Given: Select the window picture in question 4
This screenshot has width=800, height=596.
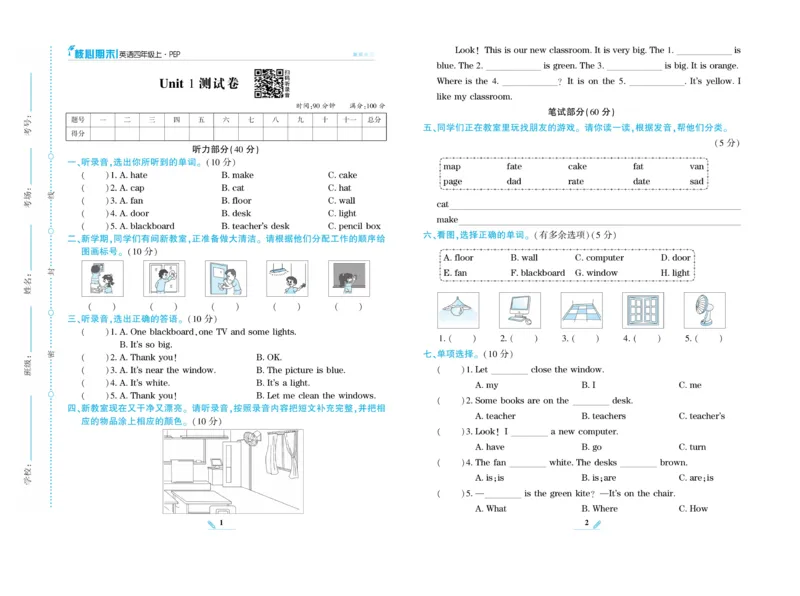Looking at the screenshot, I should coord(643,310).
